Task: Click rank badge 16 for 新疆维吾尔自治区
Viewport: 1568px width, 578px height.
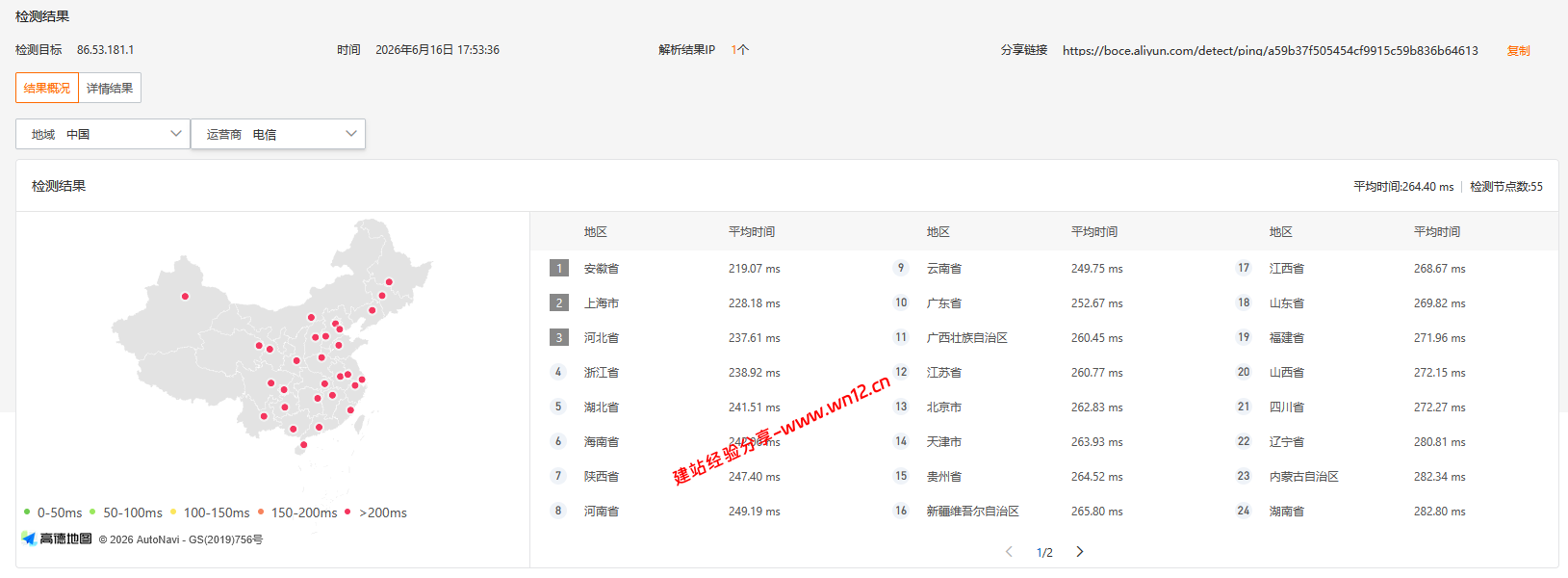Action: (901, 511)
